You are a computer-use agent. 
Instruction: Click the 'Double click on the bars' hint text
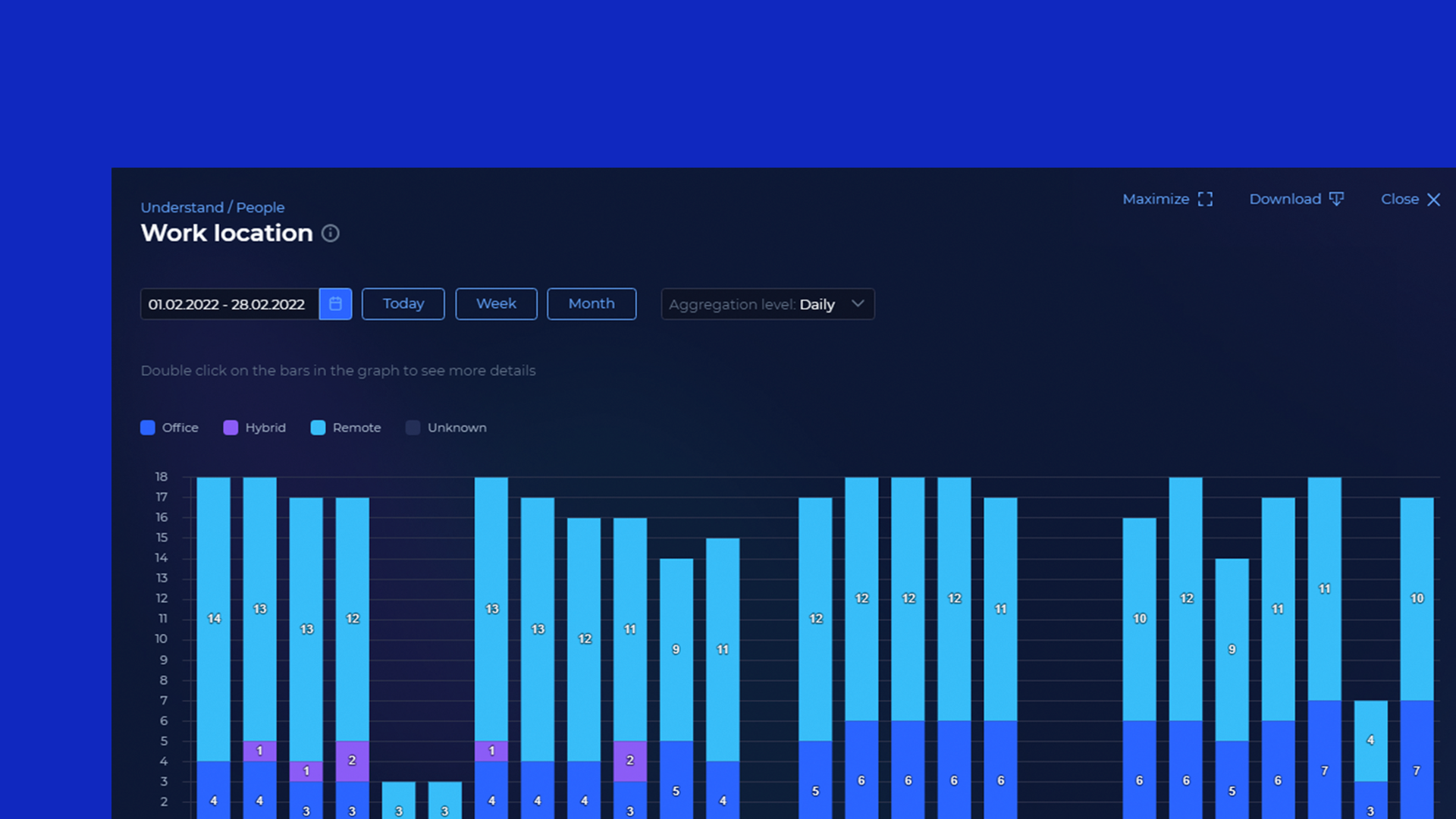338,371
